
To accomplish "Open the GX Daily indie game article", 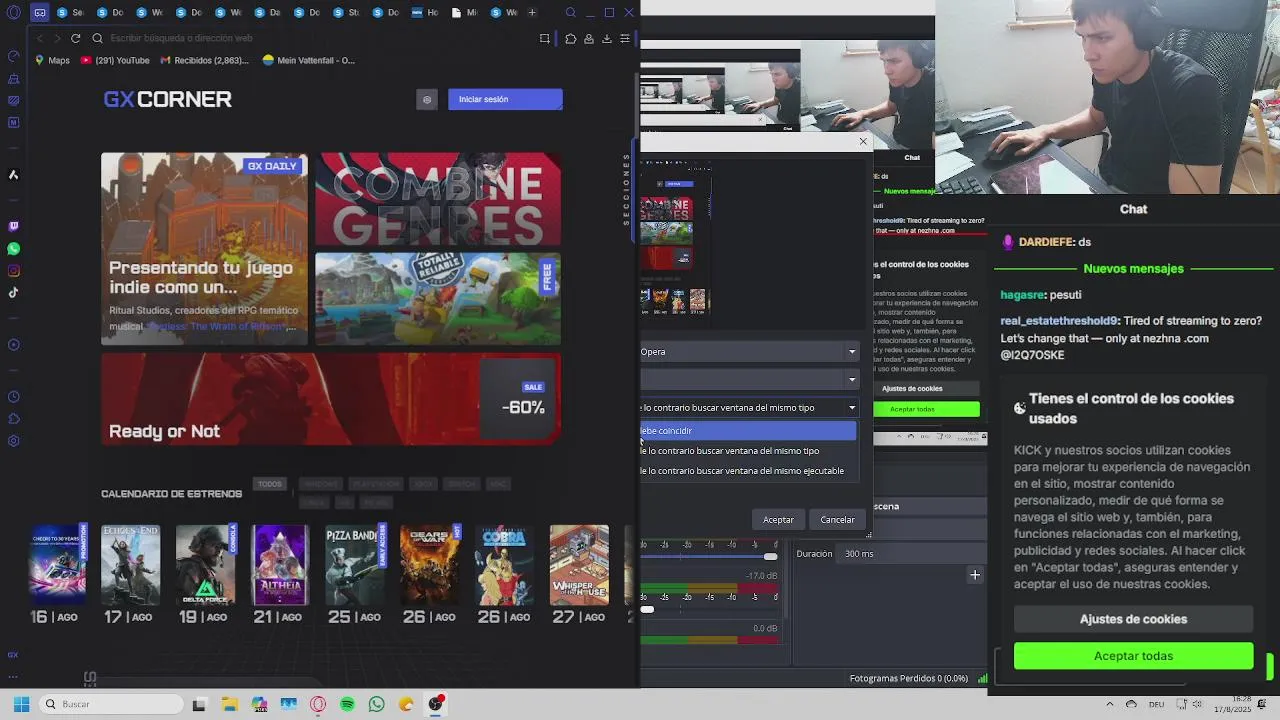I will (205, 249).
